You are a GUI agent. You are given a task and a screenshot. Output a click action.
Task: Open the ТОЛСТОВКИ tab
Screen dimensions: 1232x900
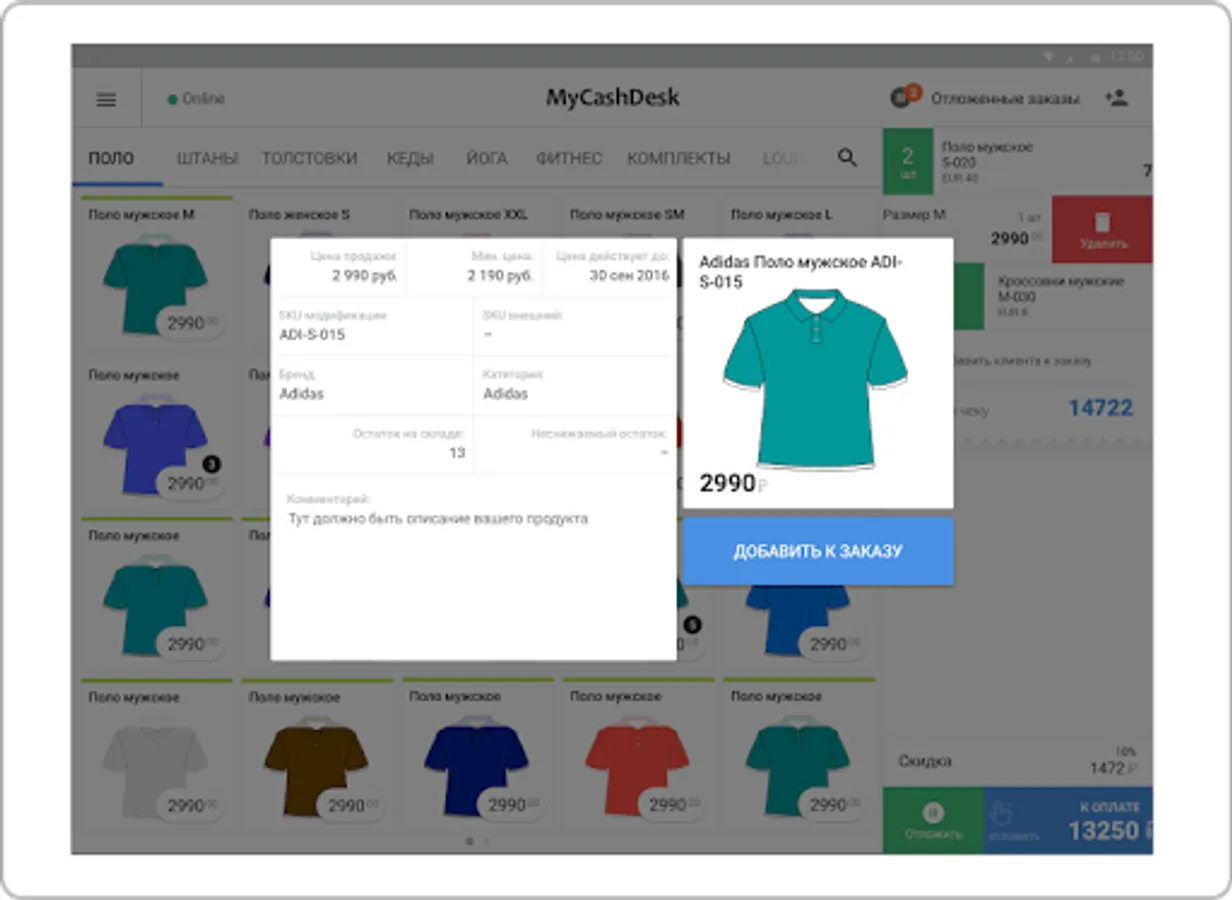pyautogui.click(x=309, y=158)
